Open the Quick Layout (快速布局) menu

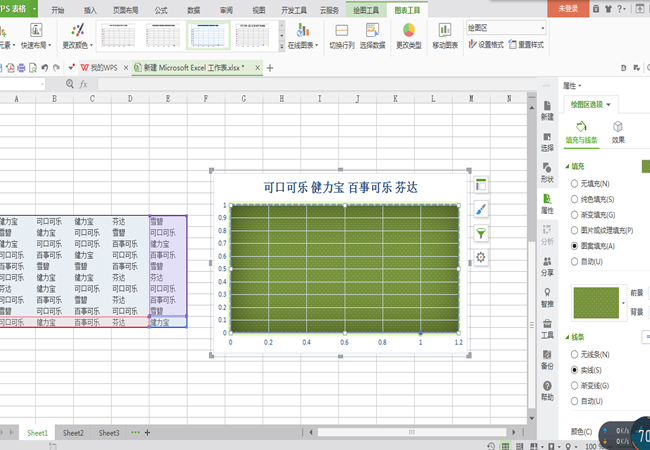click(x=36, y=36)
